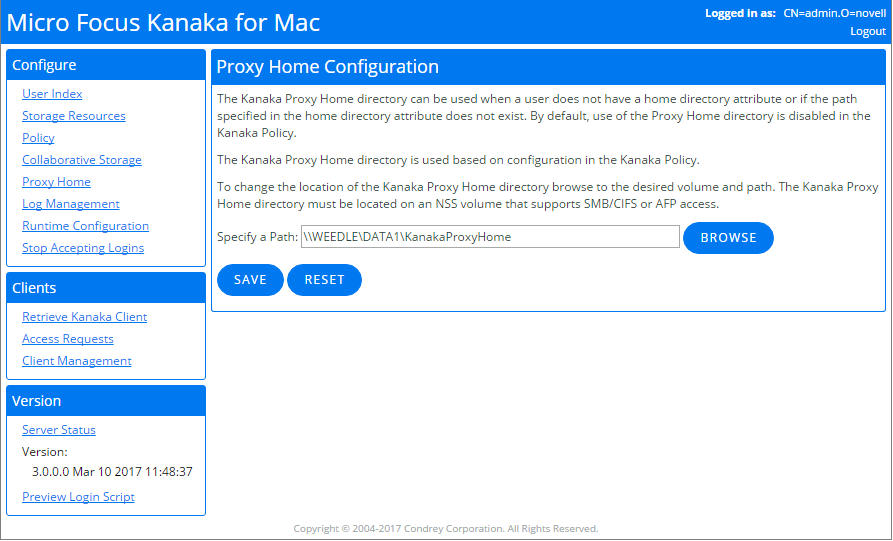Screen dimensions: 893x541
Task: Open Preview Login Script link
Action: coord(78,497)
